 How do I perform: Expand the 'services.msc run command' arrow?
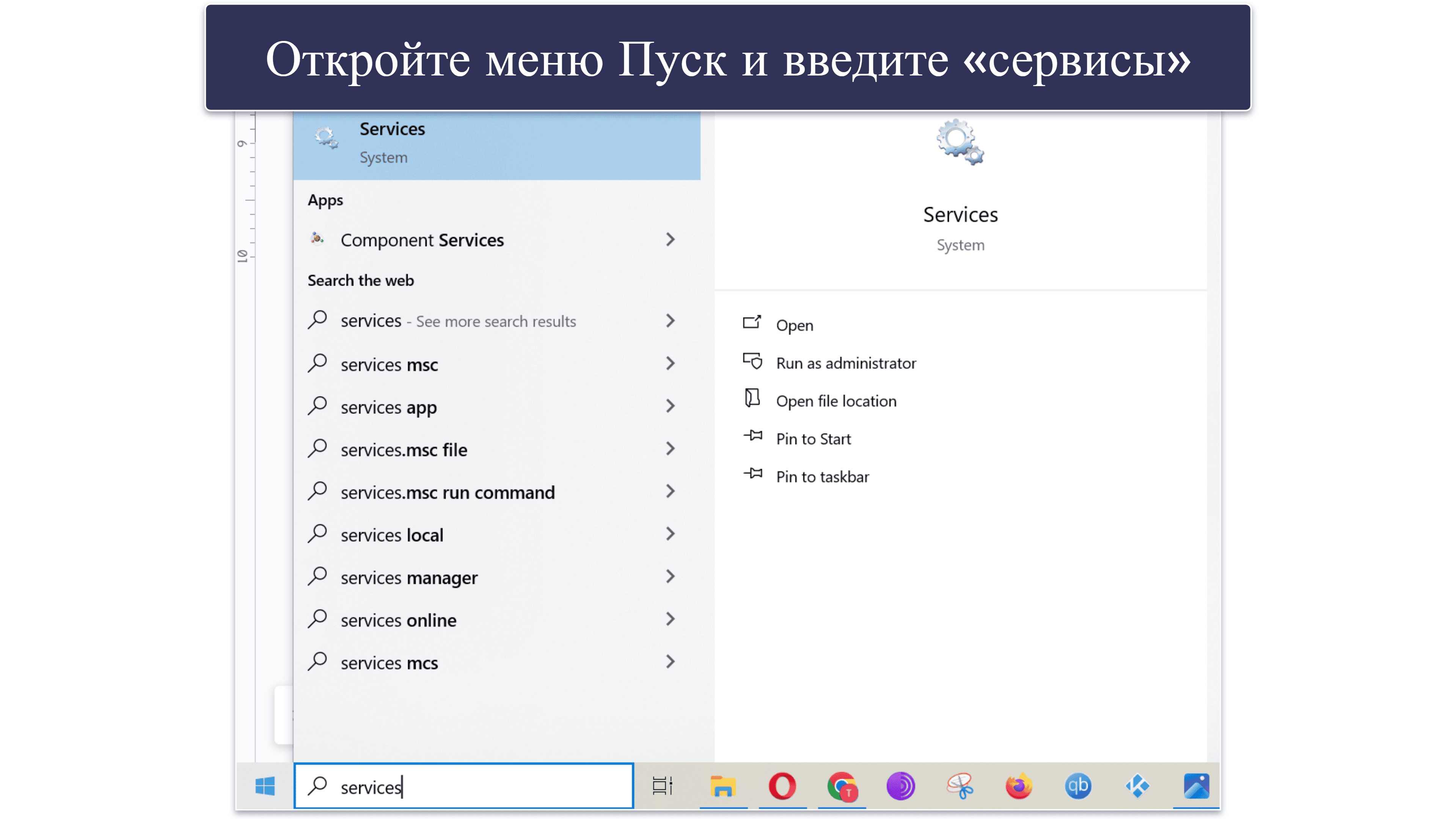pyautogui.click(x=670, y=492)
